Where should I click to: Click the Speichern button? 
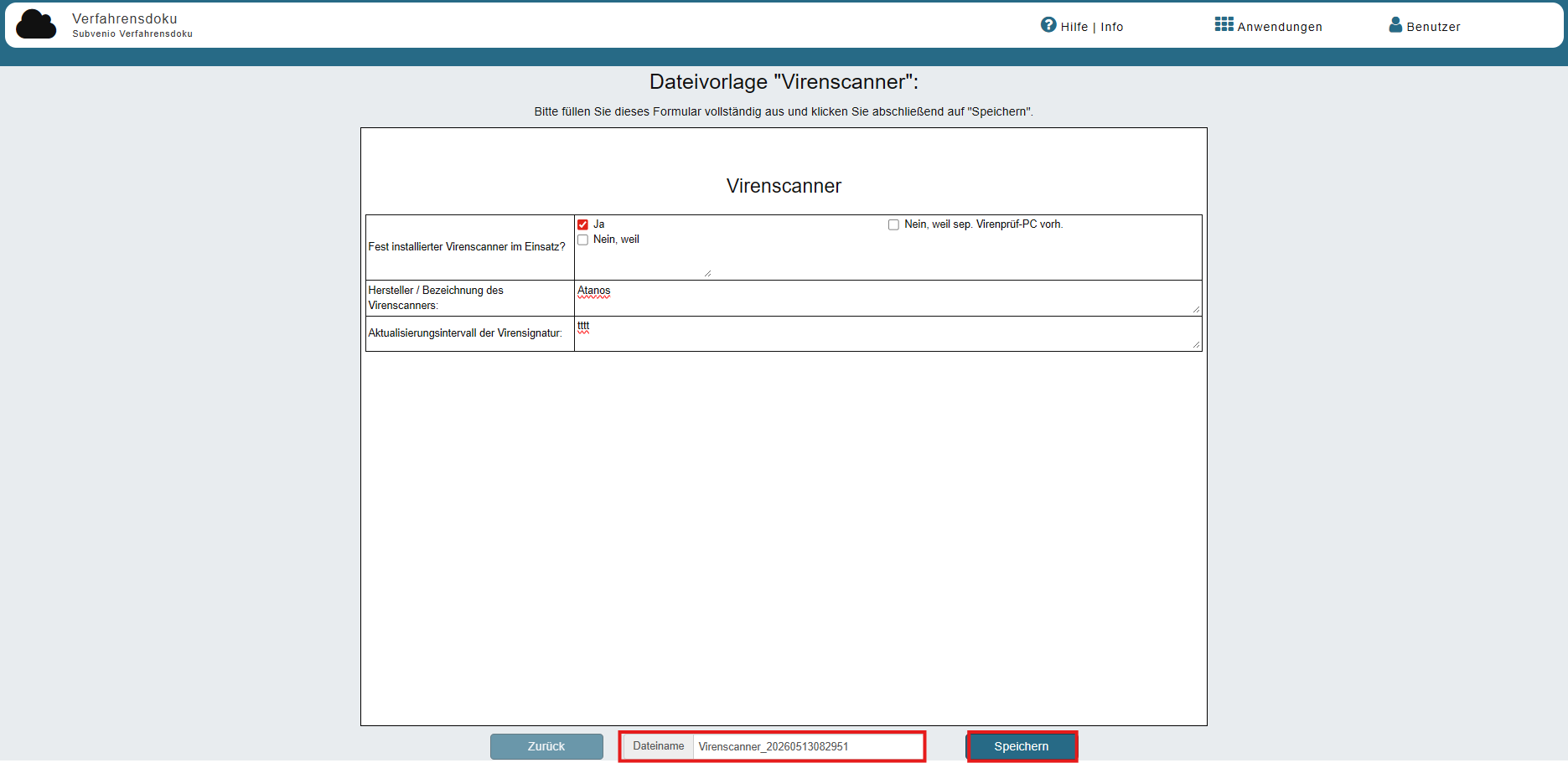[1022, 746]
